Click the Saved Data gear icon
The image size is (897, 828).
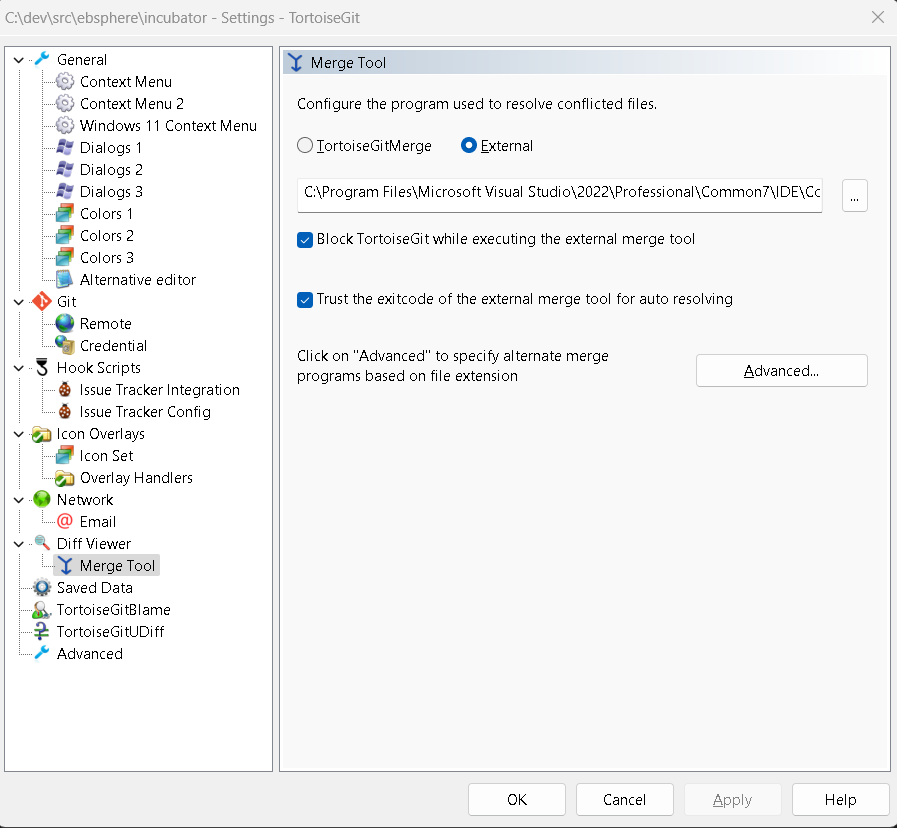[42, 588]
